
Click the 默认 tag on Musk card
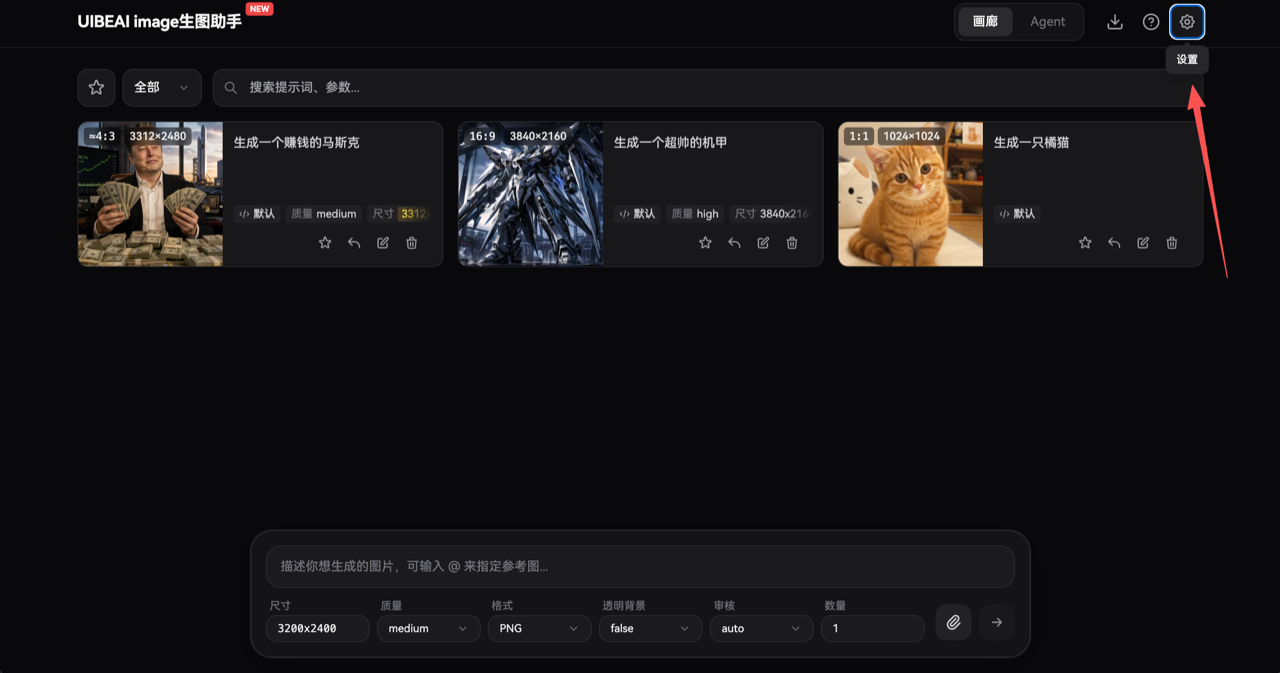(x=257, y=214)
